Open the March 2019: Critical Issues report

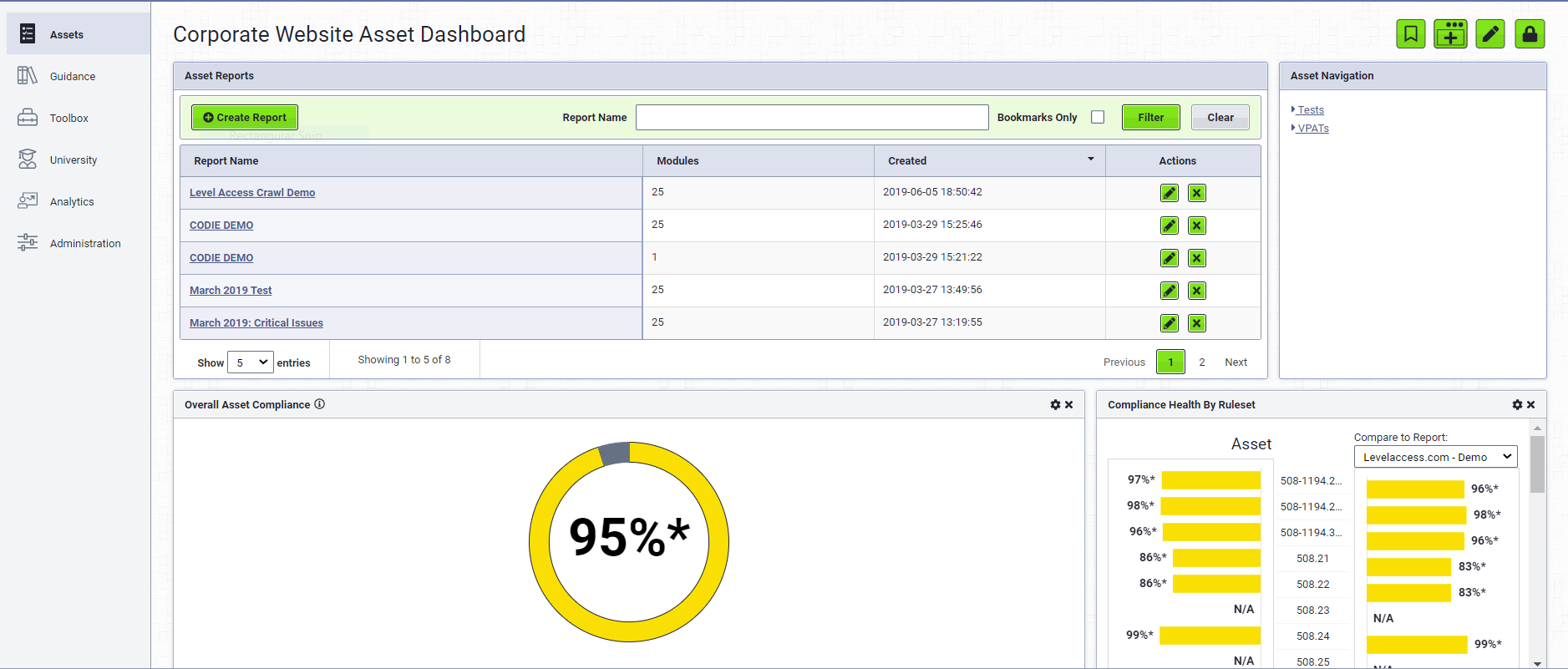coord(256,323)
